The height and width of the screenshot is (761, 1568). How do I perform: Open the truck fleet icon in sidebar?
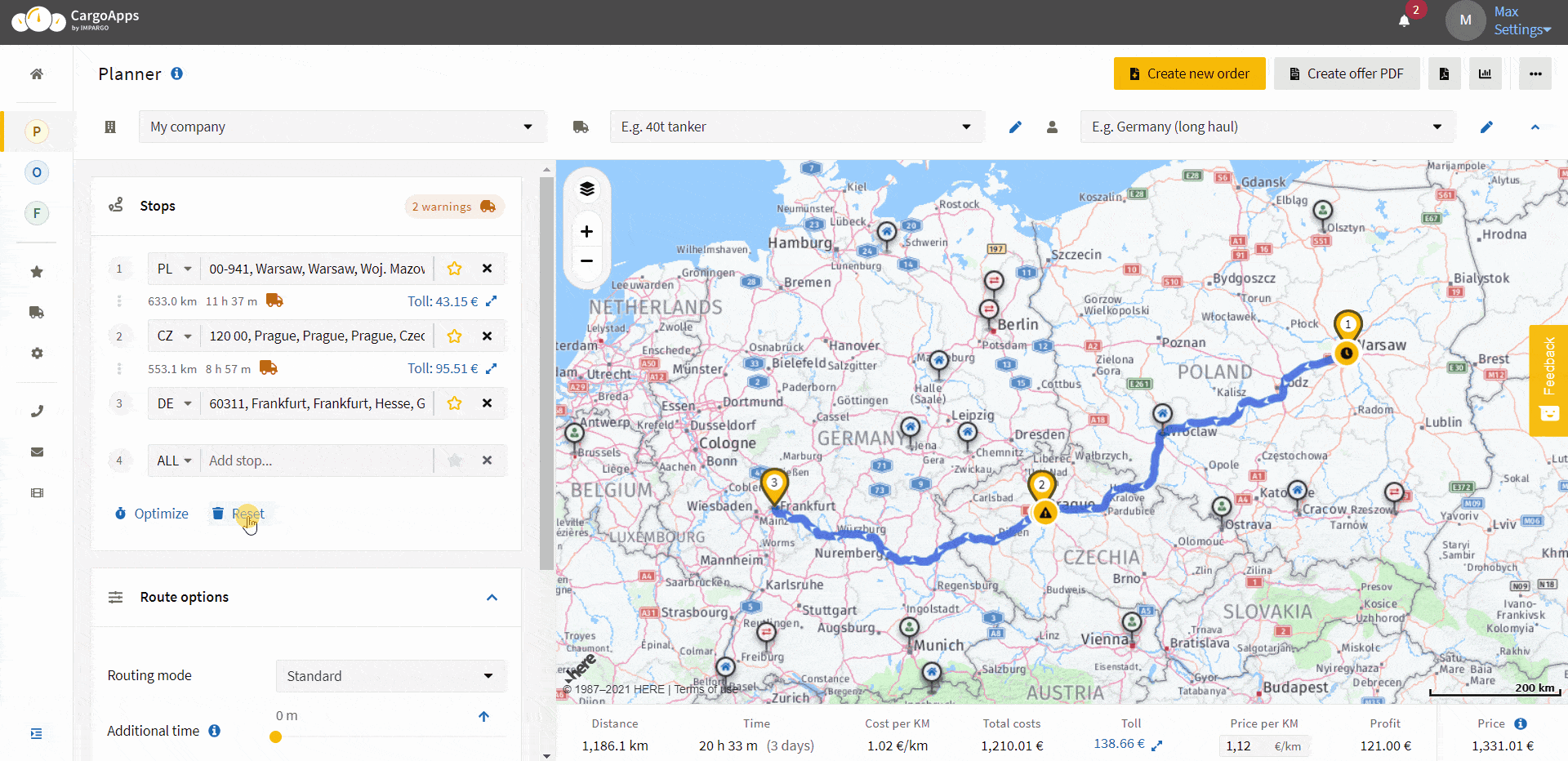[x=36, y=312]
